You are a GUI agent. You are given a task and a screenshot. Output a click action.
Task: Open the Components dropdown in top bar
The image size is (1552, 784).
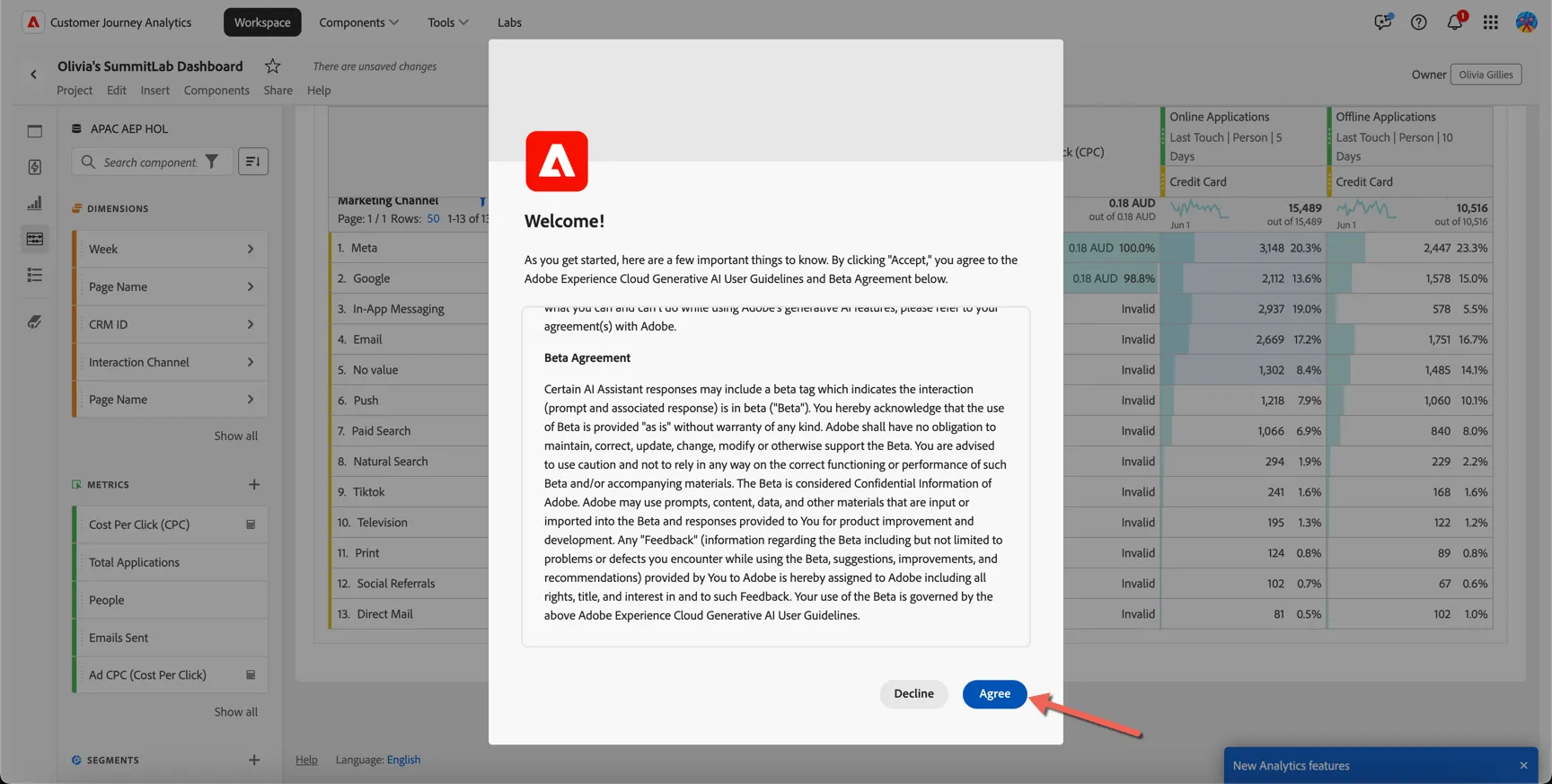(358, 22)
